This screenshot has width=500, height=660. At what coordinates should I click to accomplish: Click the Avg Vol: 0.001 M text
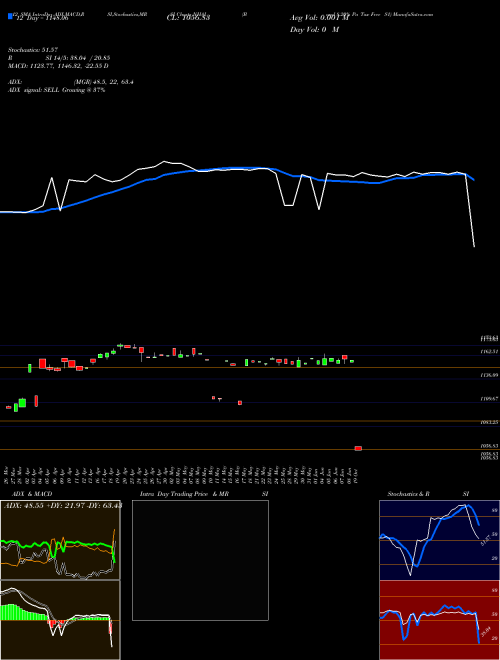click(319, 18)
